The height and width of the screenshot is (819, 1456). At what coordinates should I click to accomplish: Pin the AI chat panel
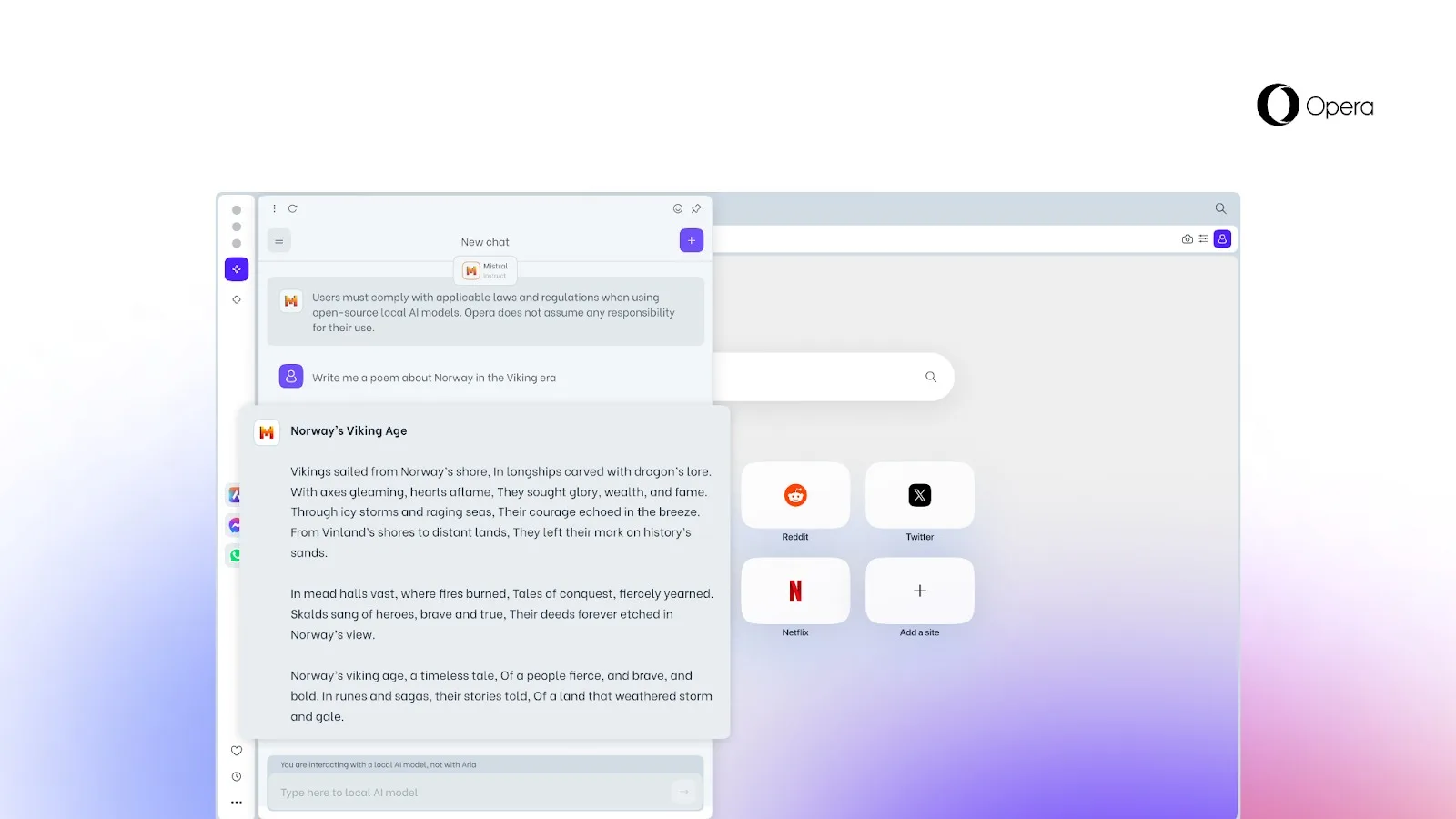(696, 208)
